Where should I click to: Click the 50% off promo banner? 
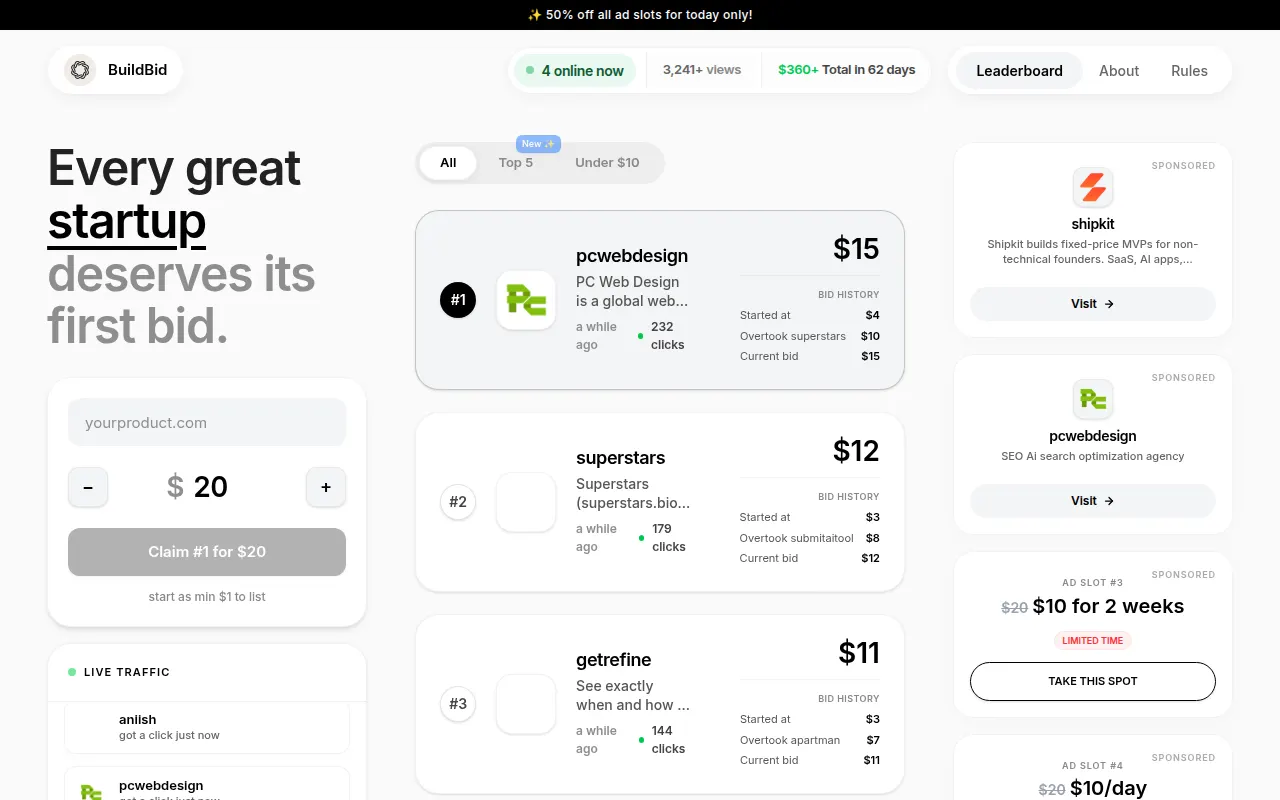click(640, 15)
